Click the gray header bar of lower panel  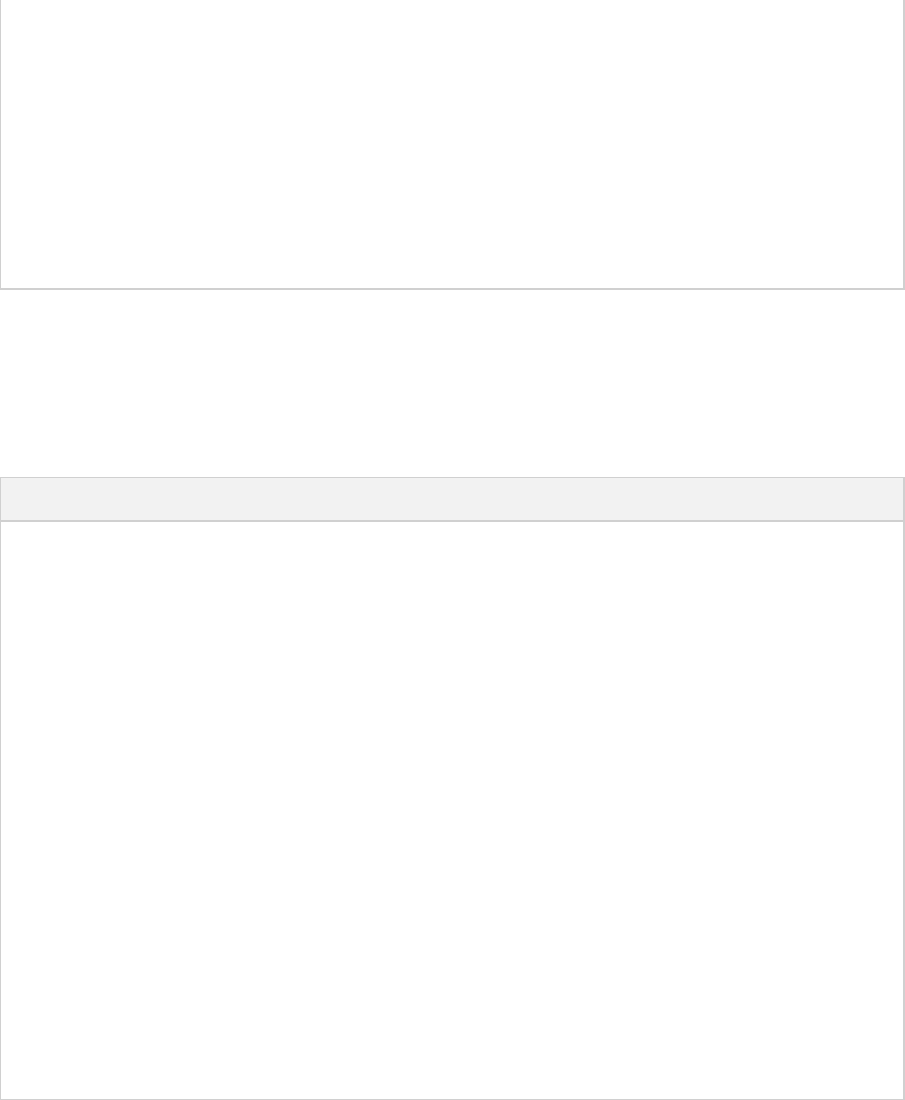coord(452,499)
